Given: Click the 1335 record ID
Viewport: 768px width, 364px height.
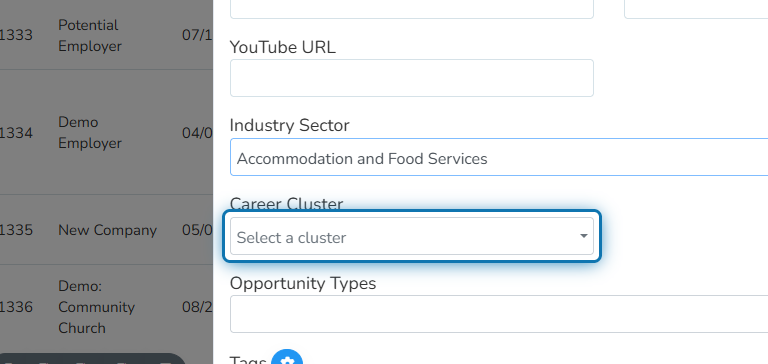Looking at the screenshot, I should click(16, 230).
